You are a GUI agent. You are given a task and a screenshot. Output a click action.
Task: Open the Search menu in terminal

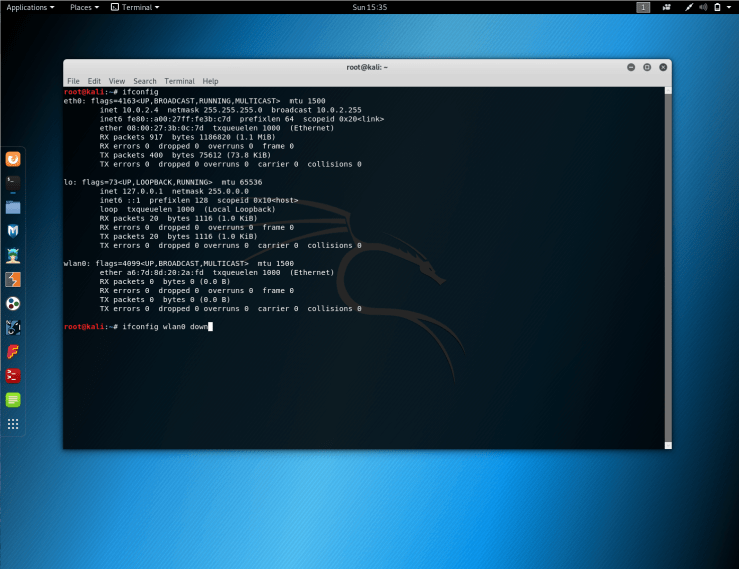pos(144,81)
